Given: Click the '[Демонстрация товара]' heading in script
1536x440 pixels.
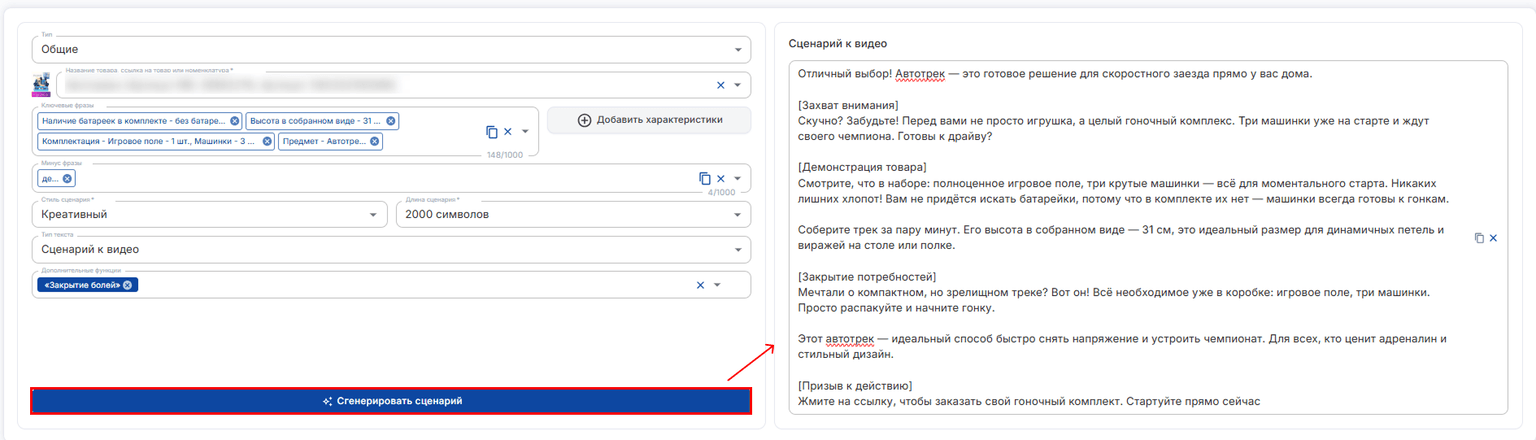Looking at the screenshot, I should point(862,167).
